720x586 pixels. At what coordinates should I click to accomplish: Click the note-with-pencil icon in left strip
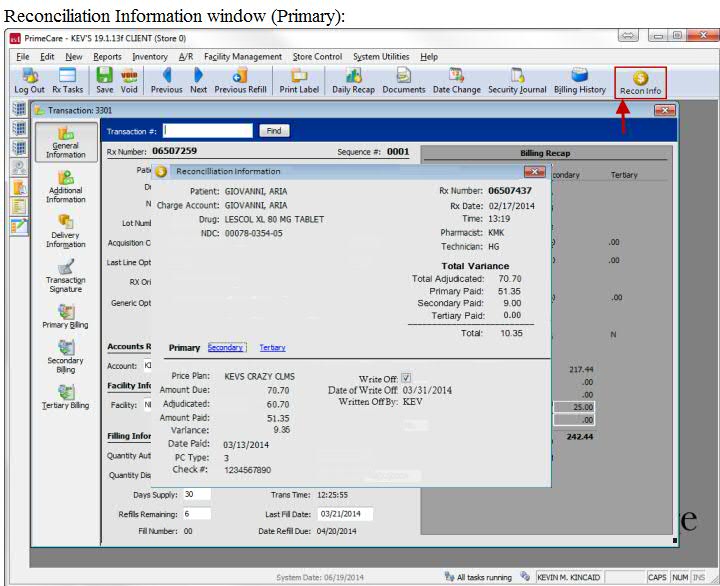coord(19,226)
